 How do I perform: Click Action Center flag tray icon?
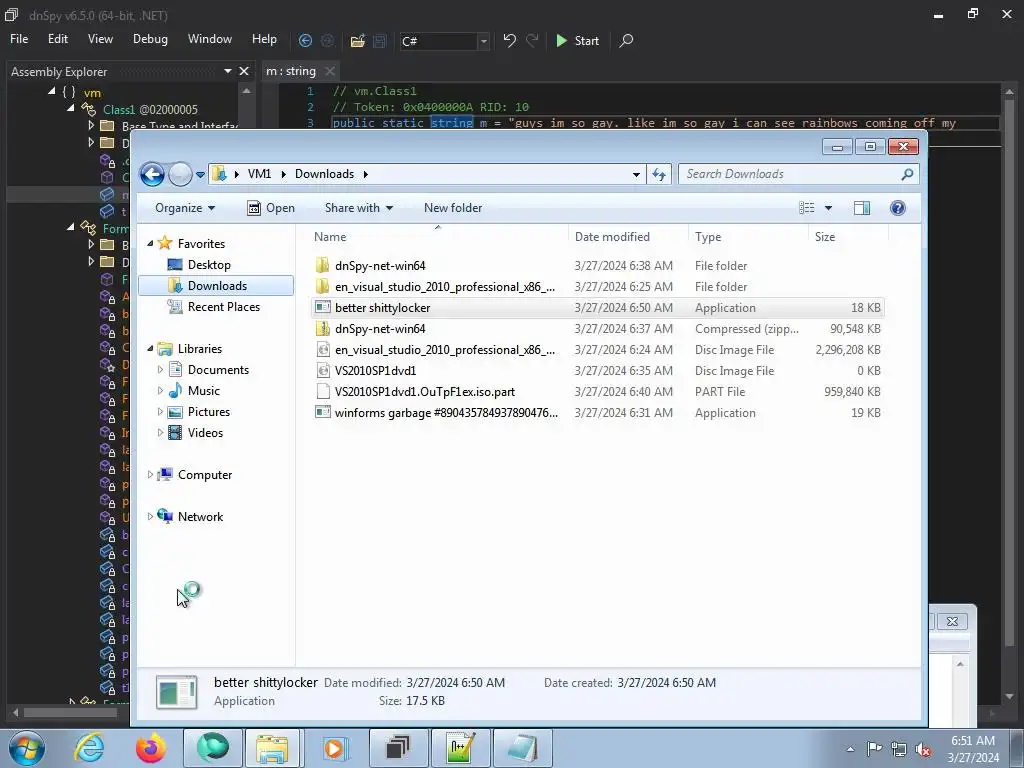[874, 749]
